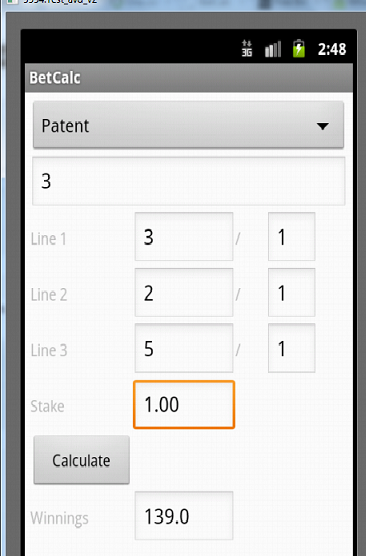Tap the 2:48 clock in the status bar
Viewport: 366px width, 556px height.
pos(332,49)
